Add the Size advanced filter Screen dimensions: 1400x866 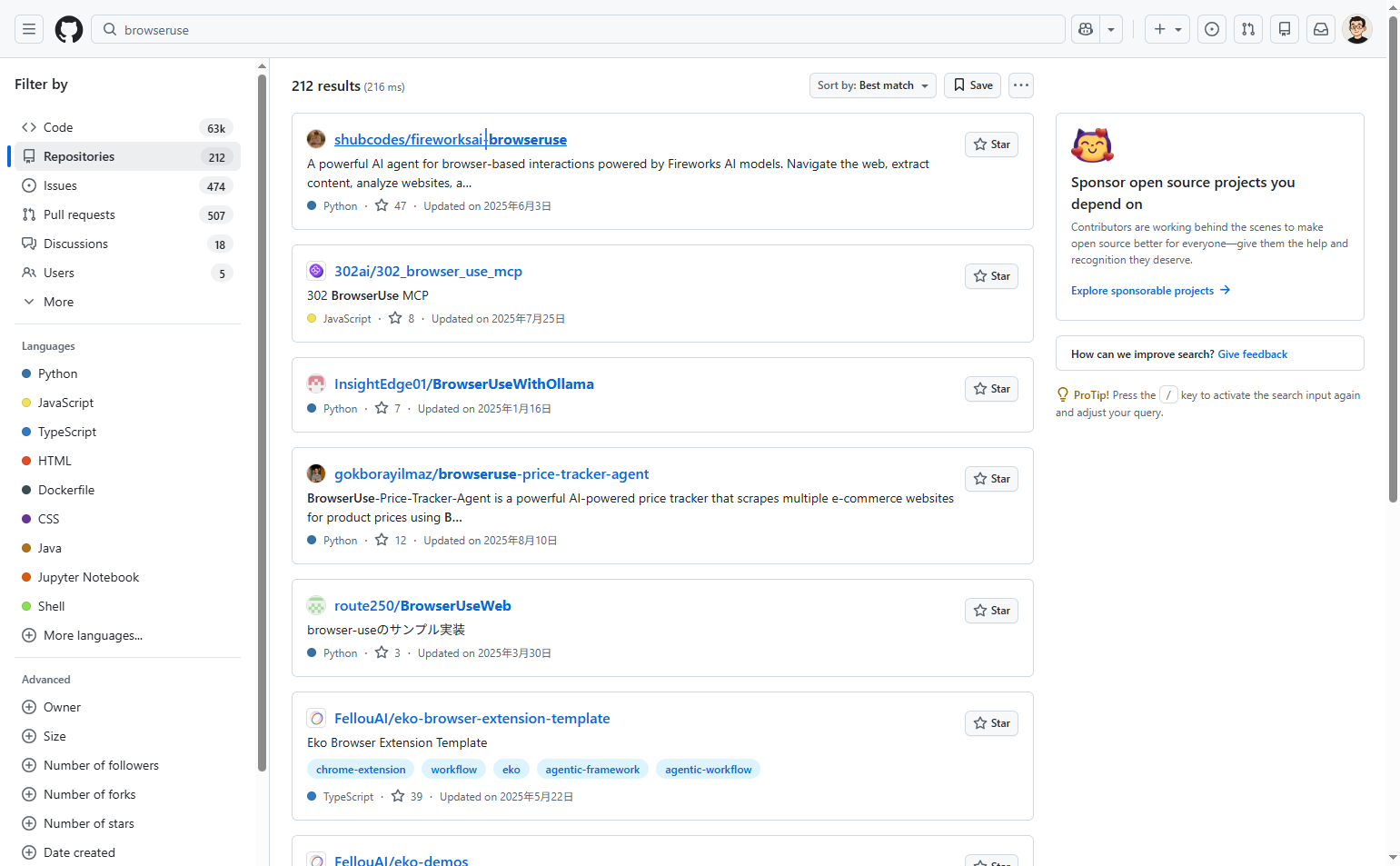pos(127,736)
